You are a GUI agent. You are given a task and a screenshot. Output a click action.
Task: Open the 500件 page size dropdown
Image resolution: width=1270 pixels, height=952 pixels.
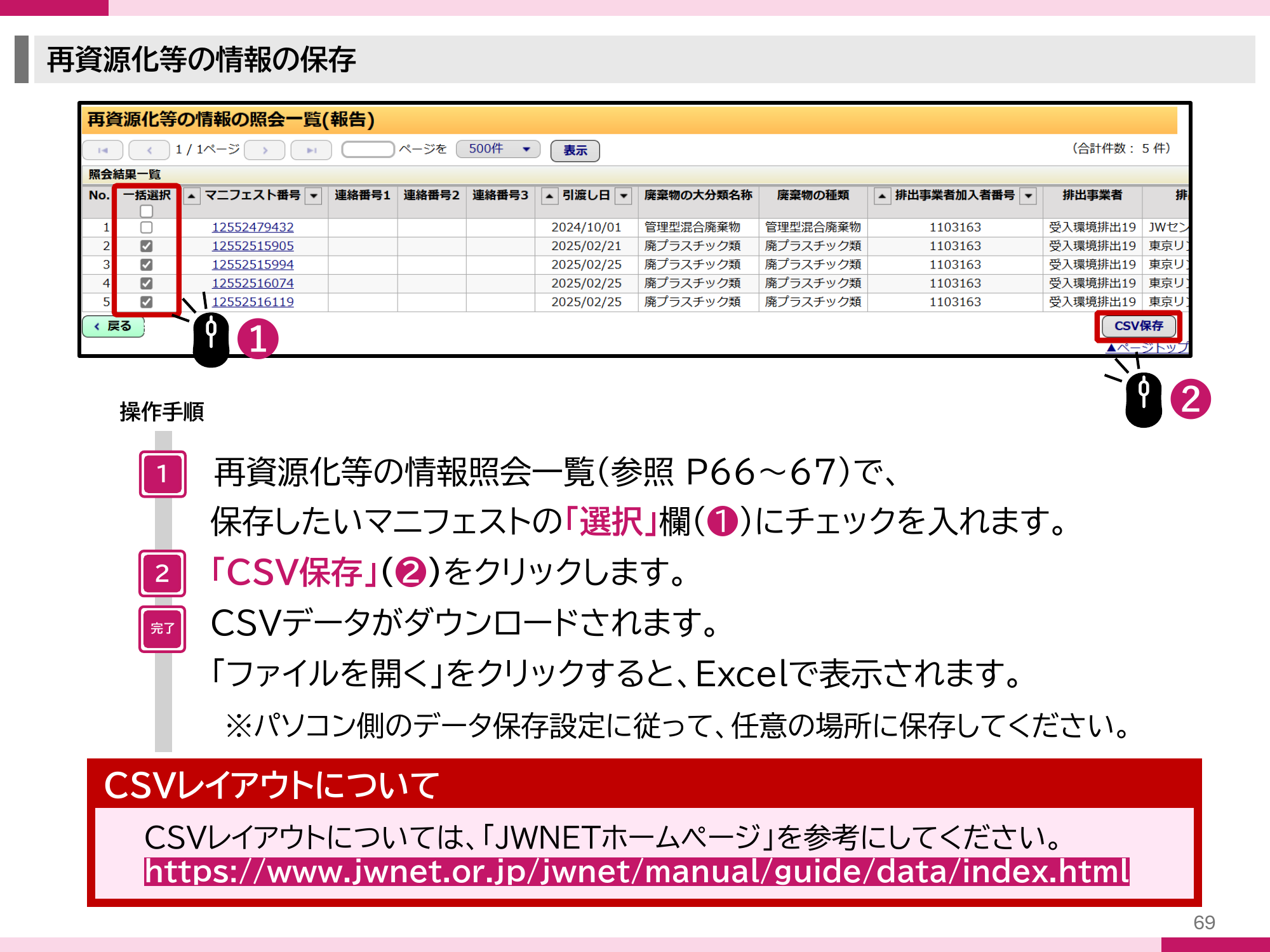tap(498, 149)
